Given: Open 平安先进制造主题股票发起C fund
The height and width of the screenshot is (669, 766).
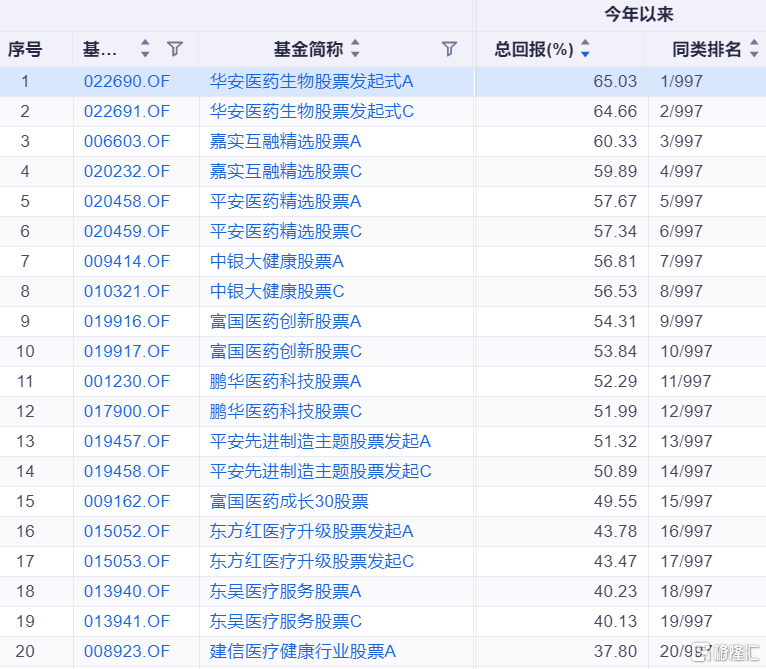Looking at the screenshot, I should (x=320, y=471).
